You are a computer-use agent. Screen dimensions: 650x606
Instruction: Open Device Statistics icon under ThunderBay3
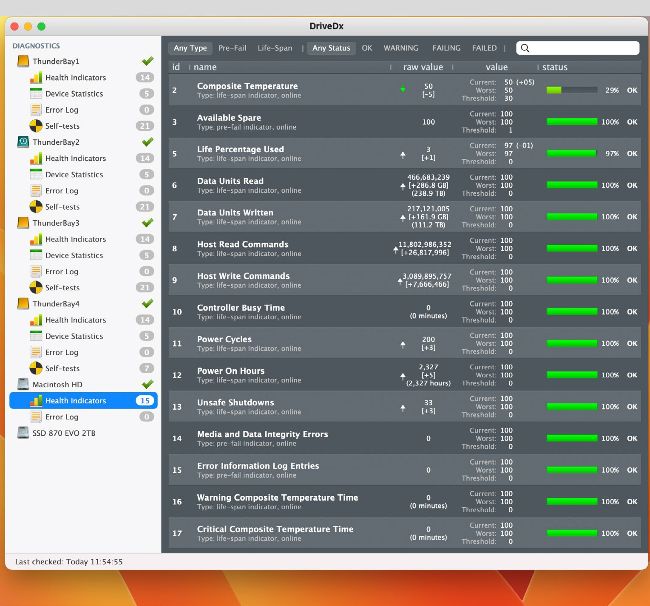[x=36, y=255]
